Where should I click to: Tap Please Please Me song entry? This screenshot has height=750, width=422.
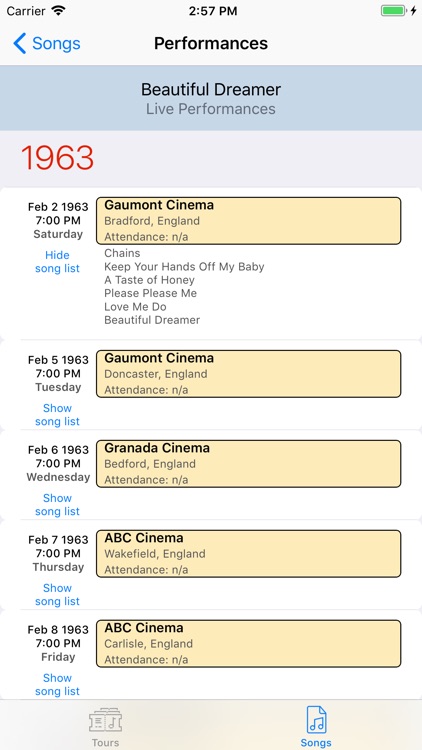[x=150, y=293]
